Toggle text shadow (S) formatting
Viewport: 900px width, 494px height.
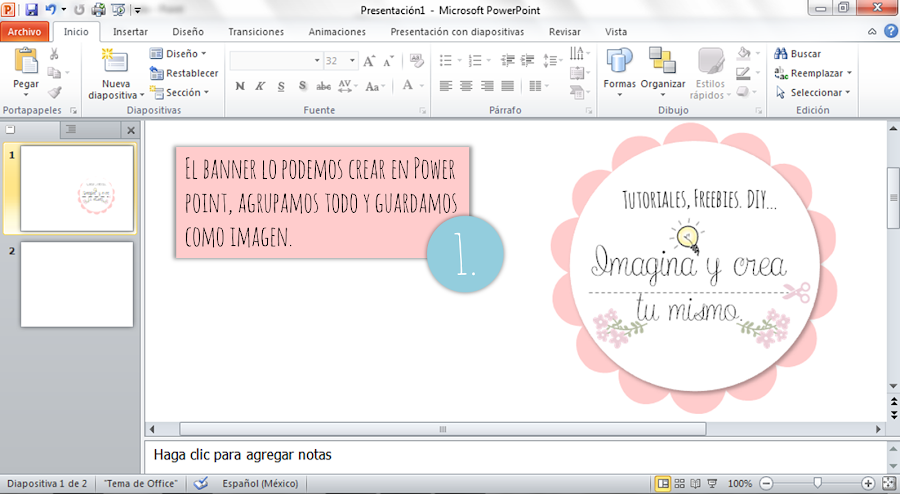pos(302,86)
